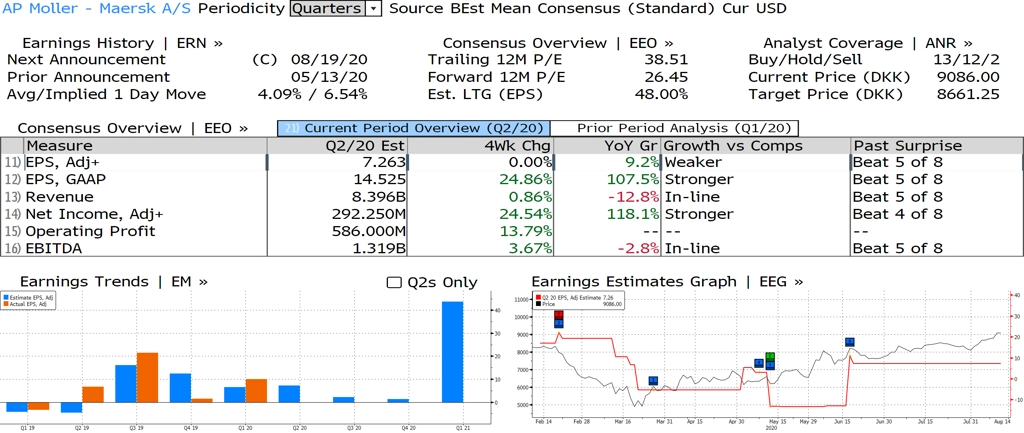Click the red event marker on estimates graph
Screen dimensions: 1024x433
click(x=558, y=315)
